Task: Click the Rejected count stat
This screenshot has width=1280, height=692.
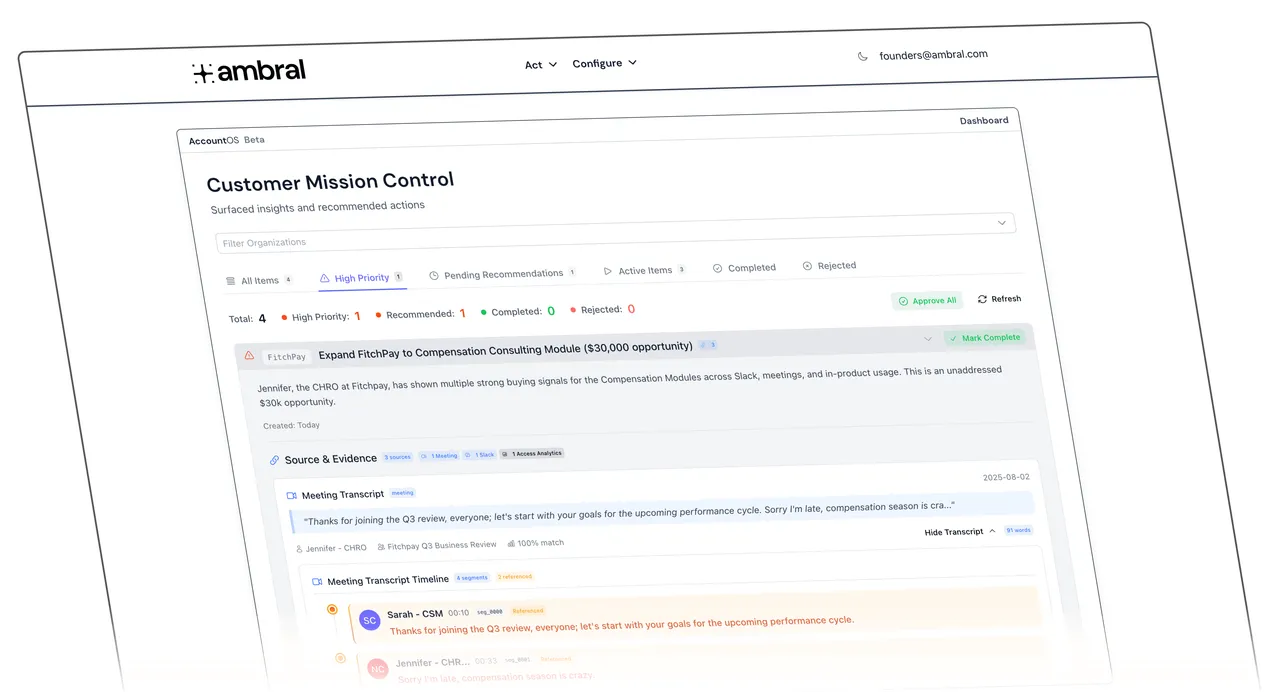Action: [602, 310]
